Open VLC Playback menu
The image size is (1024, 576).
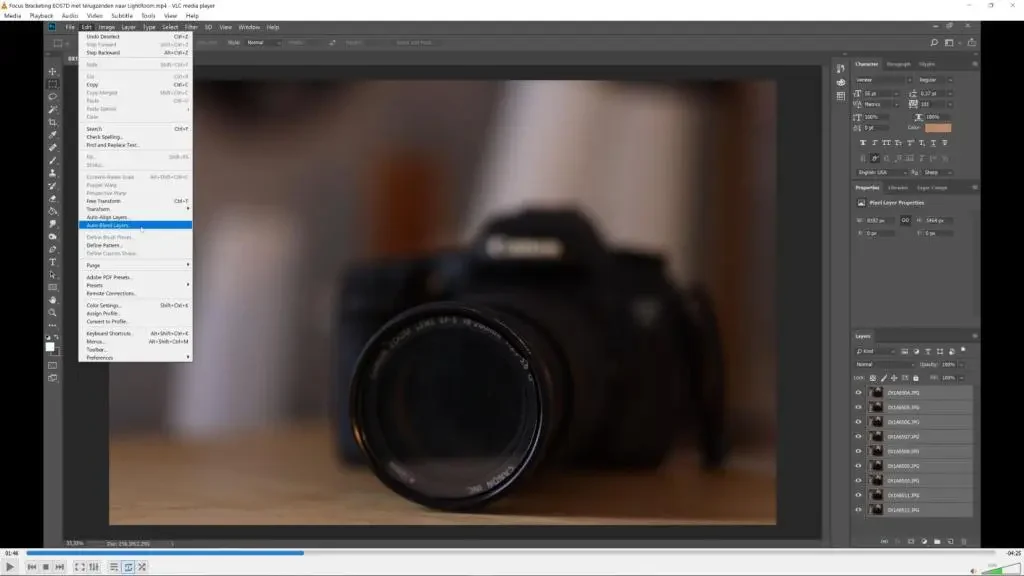[41, 16]
